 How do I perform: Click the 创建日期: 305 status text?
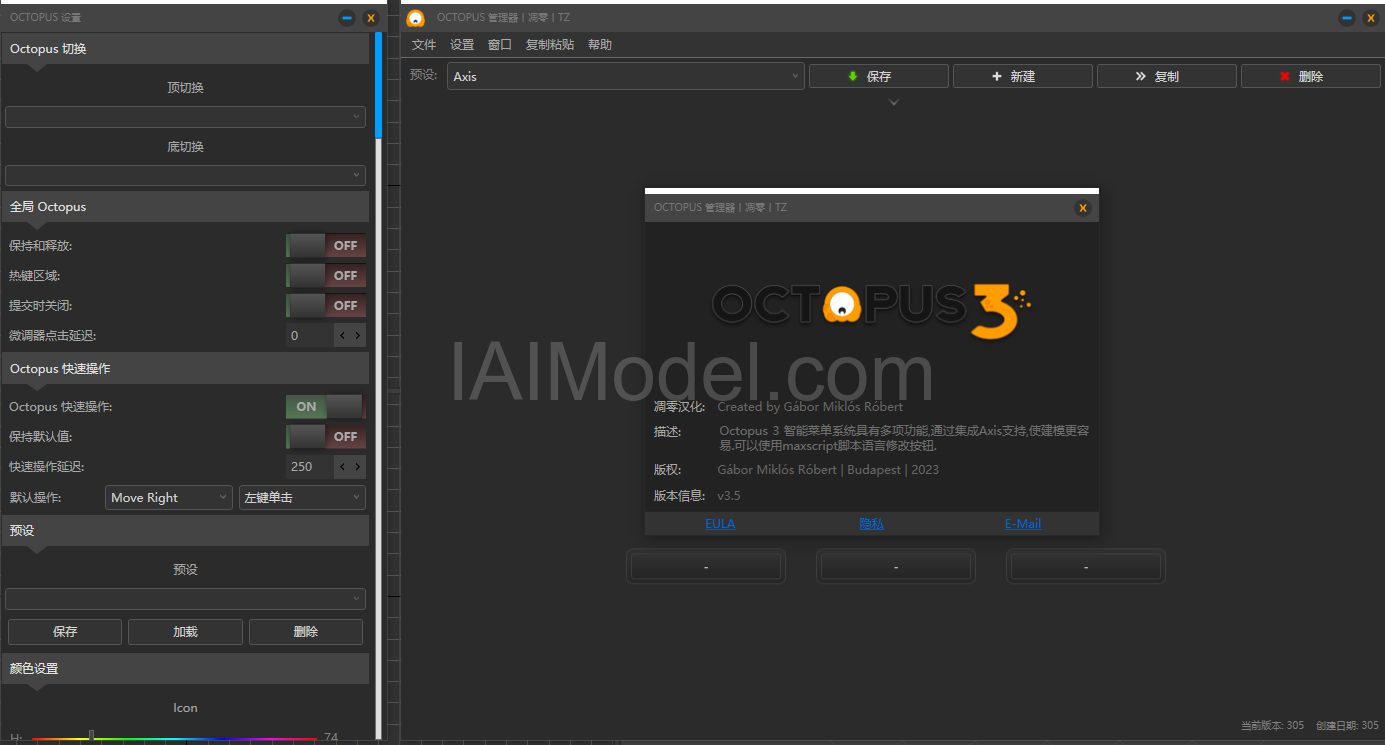[1347, 726]
